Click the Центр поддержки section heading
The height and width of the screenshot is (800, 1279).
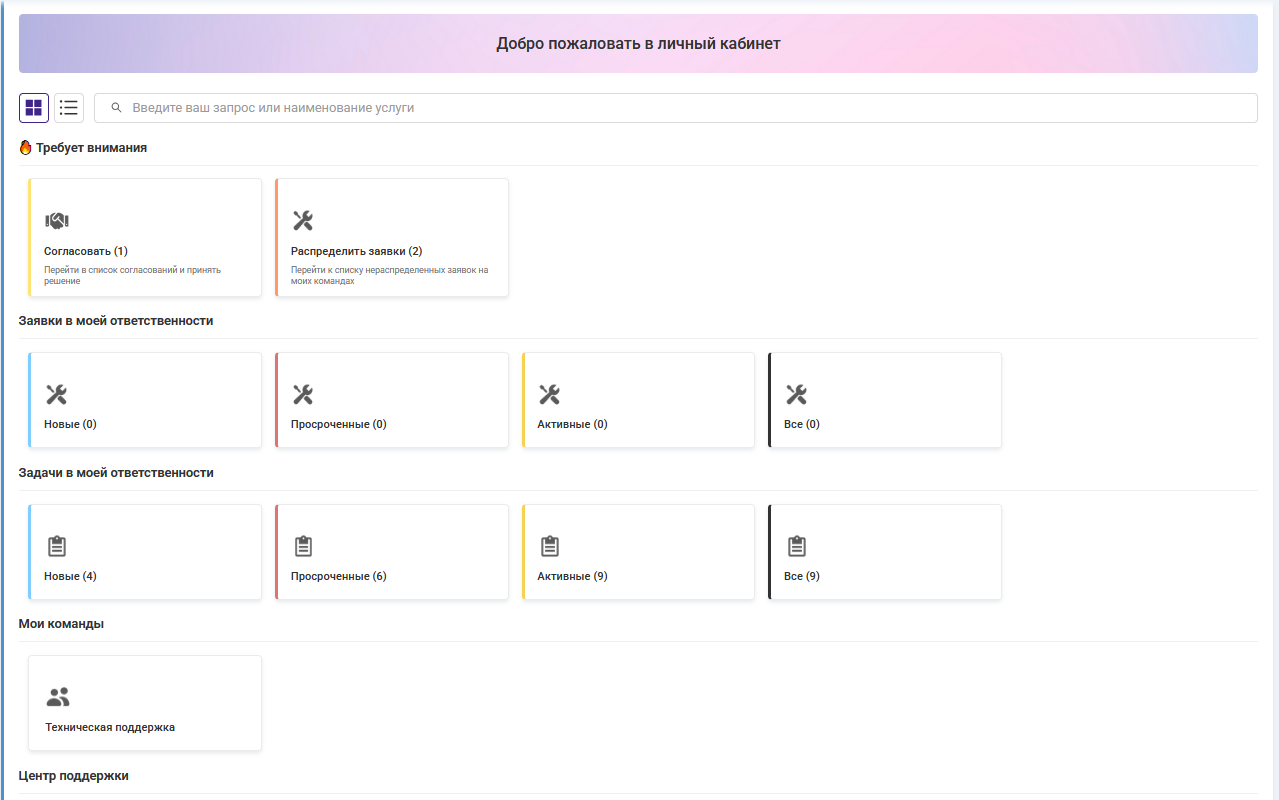tap(74, 776)
